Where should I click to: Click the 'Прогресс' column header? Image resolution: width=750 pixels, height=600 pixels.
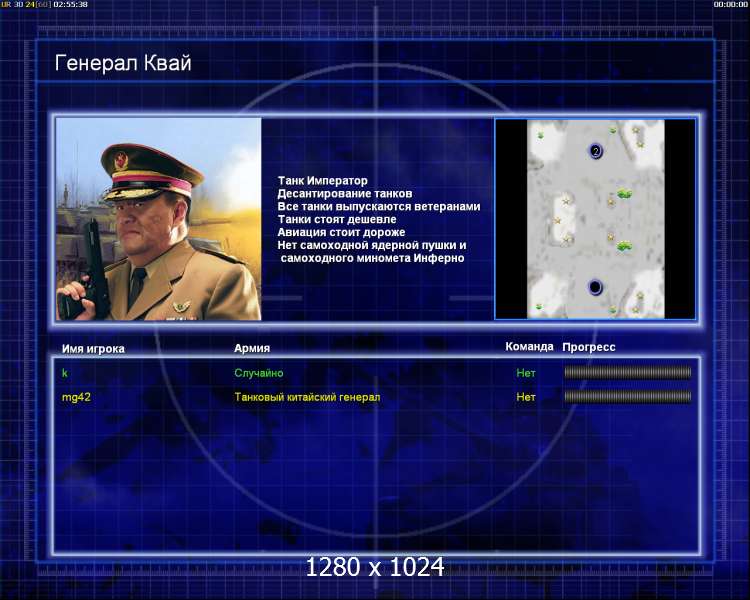pos(589,347)
